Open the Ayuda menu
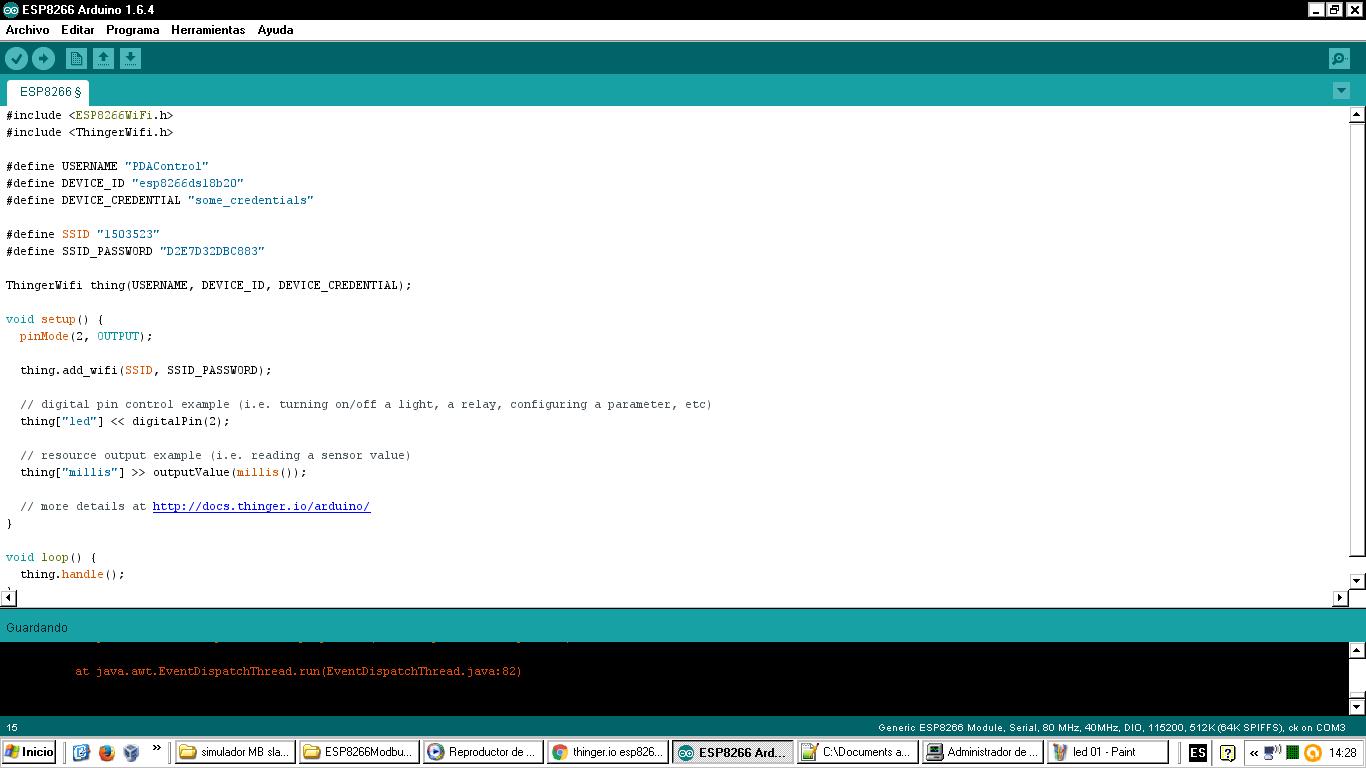This screenshot has width=1366, height=768. 275,30
